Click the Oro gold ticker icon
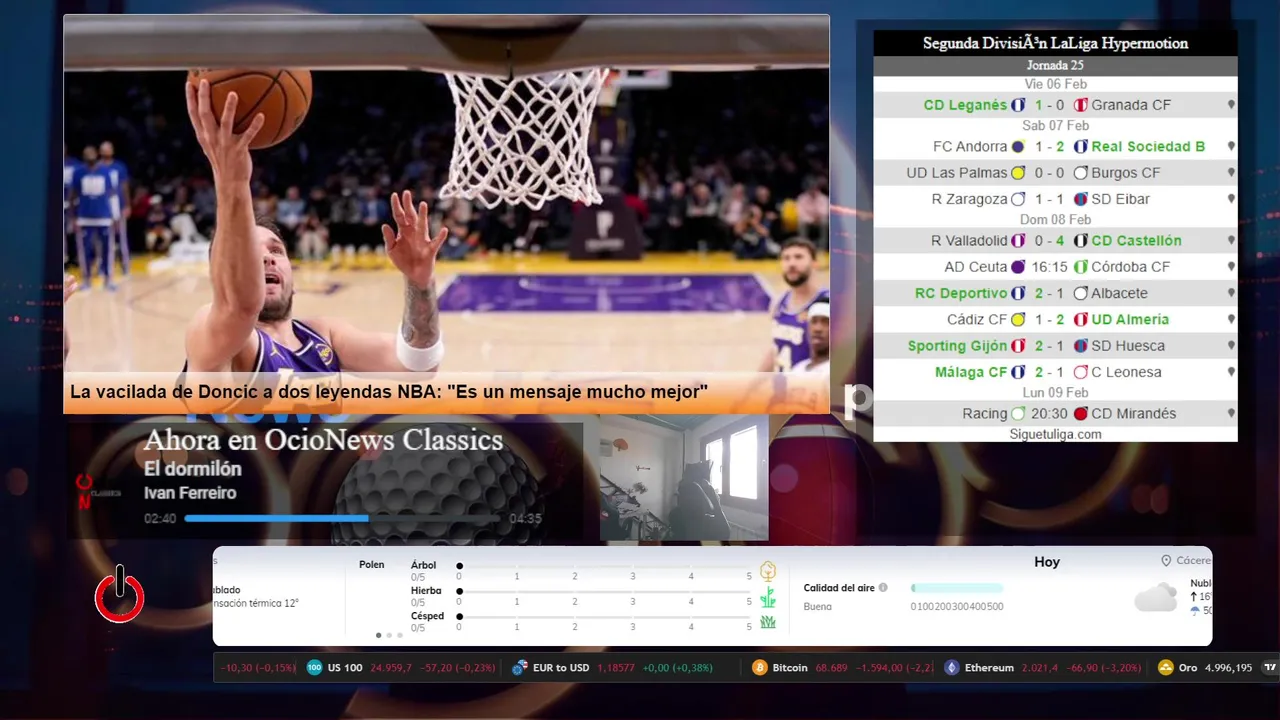1280x720 pixels. pos(1165,668)
